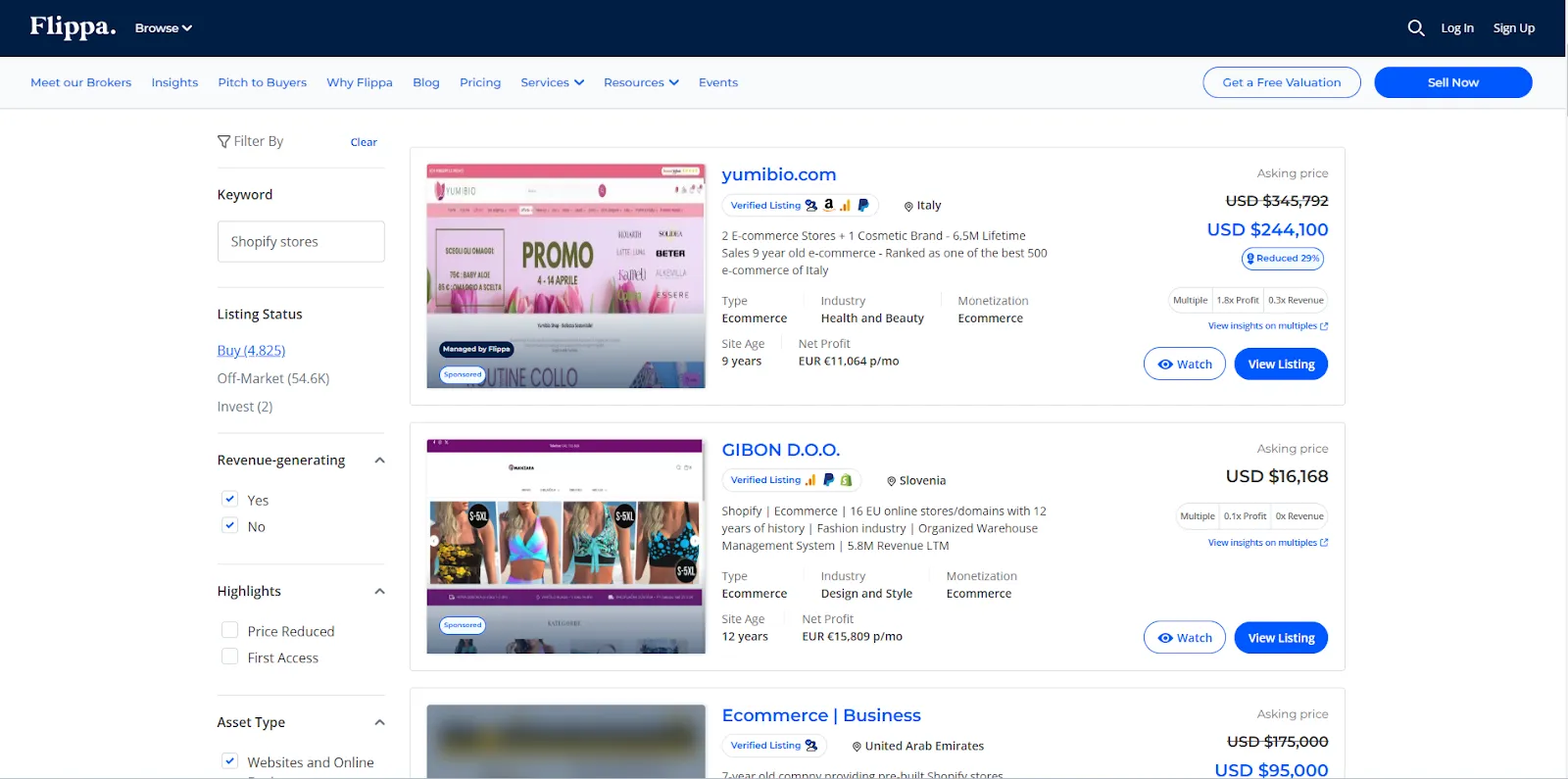Screen dimensions: 1568x779
Task: Click PayPal icon on GIBON D.O.O. listing
Action: click(x=828, y=480)
